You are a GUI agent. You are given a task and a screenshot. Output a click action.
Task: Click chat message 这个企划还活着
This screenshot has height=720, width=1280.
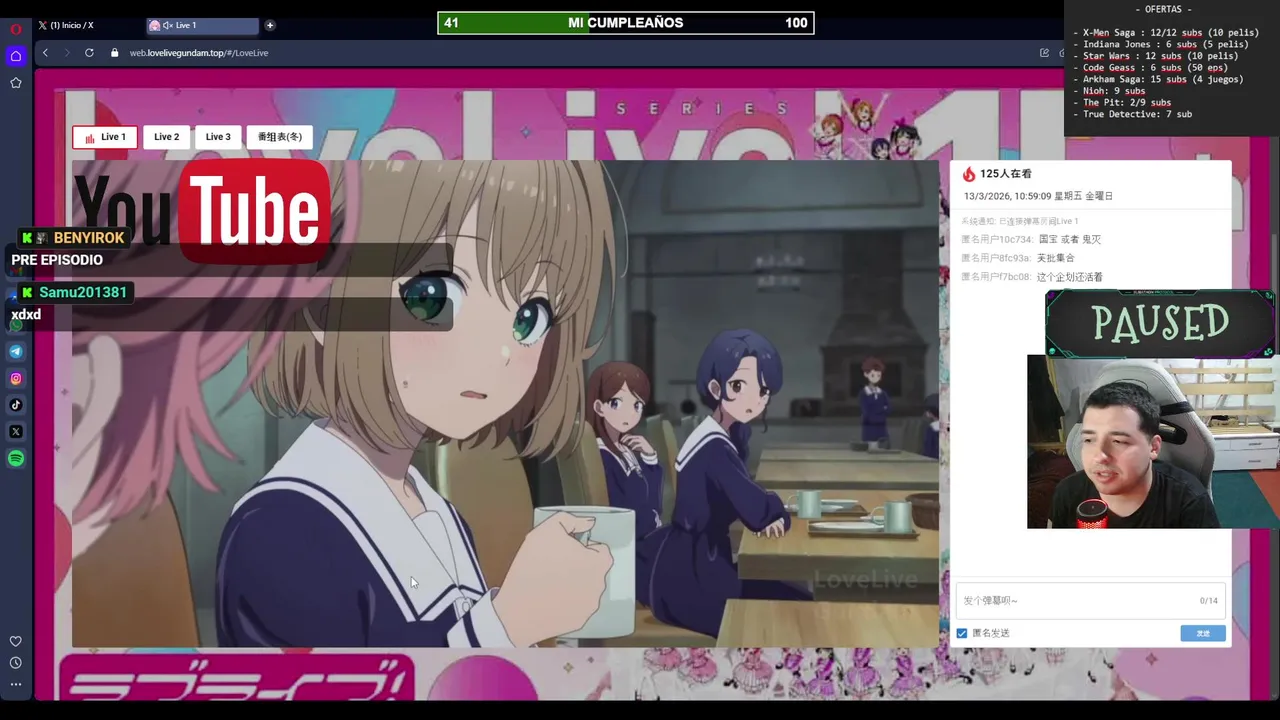tap(1070, 277)
